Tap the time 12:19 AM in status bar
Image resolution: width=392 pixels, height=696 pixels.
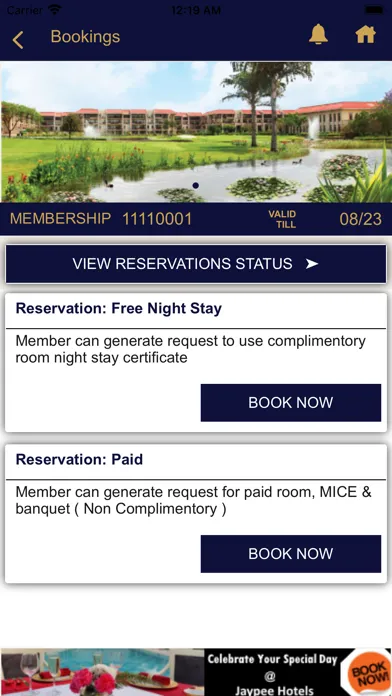pos(196,10)
